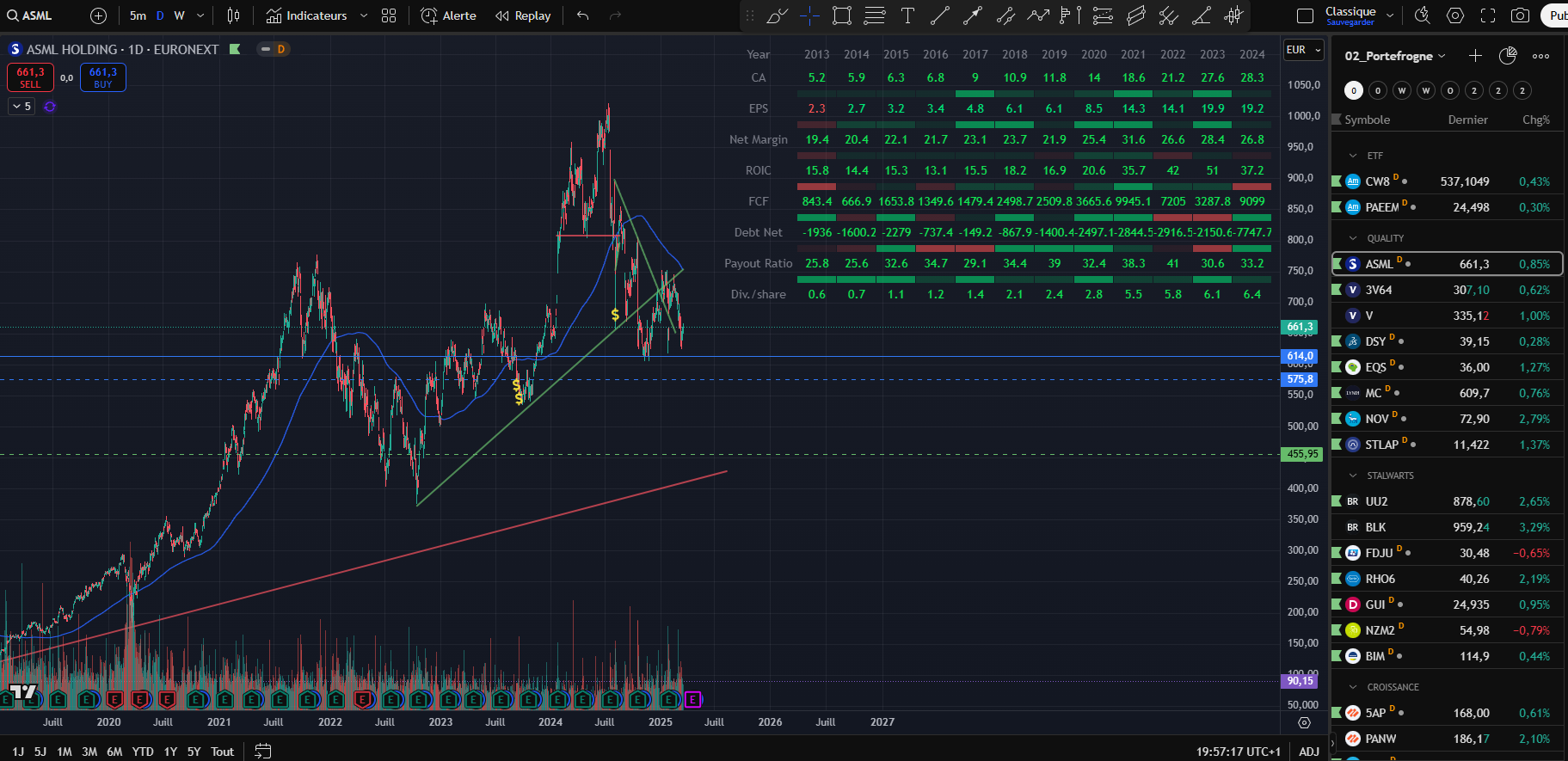Open the 02_Portefrogne watchlist dropdown
The height and width of the screenshot is (761, 1568).
[1395, 56]
